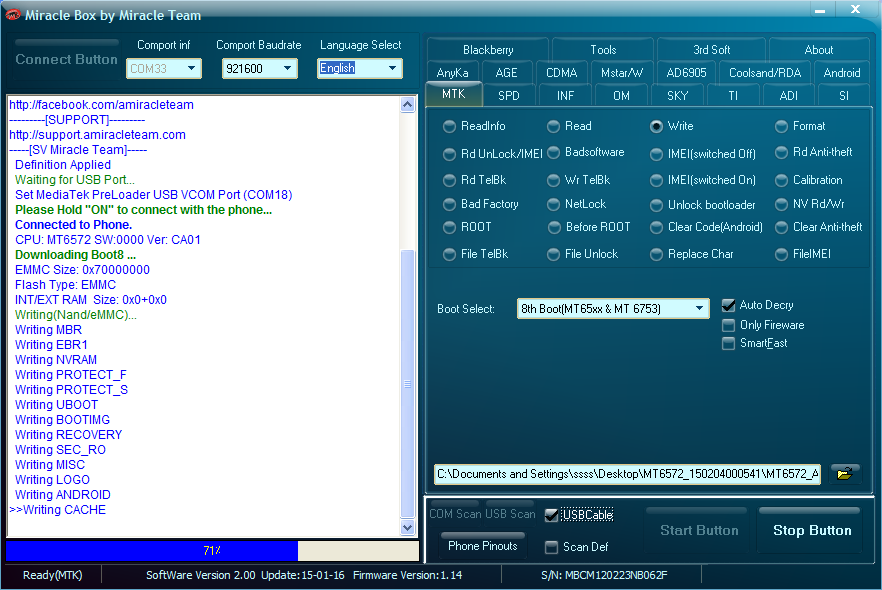Uncheck the Auto Decry checkbox
Viewport: 882px width, 590px height.
728,305
